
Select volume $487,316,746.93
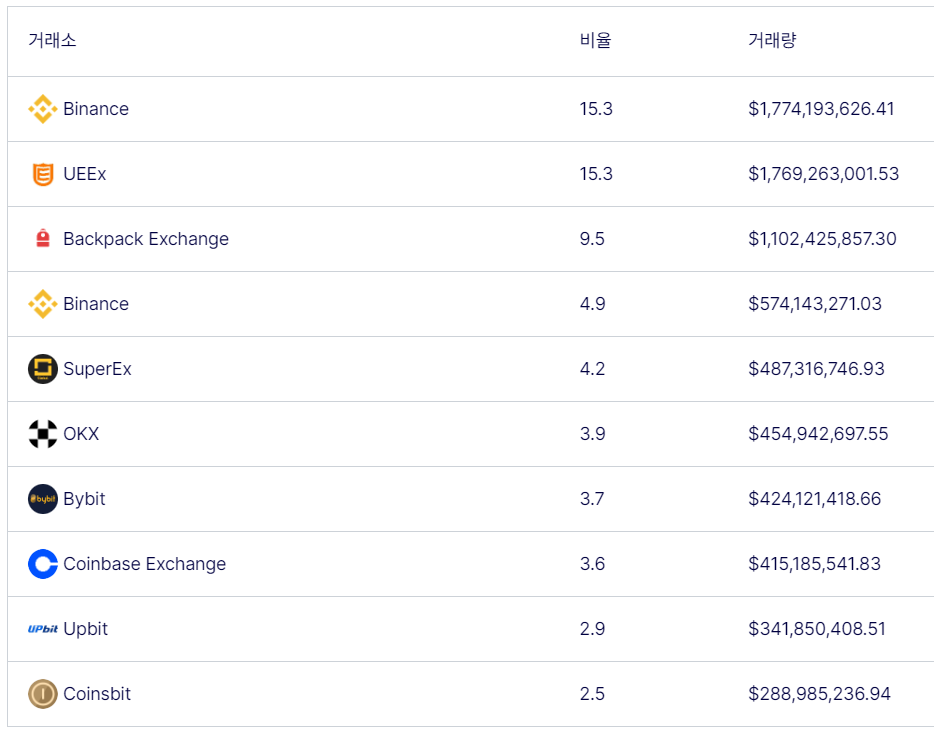pyautogui.click(x=817, y=369)
